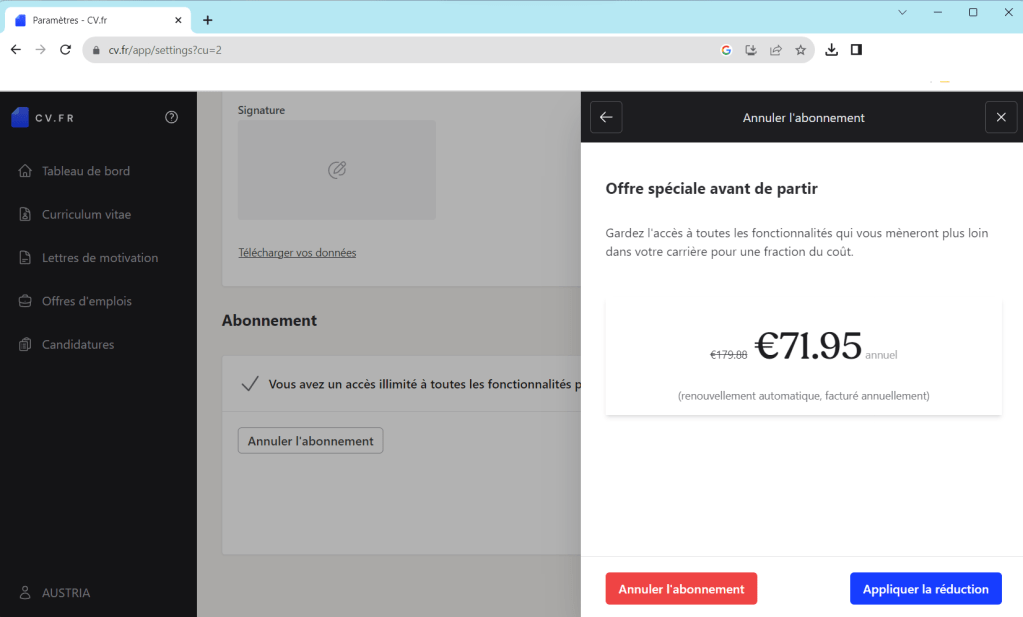Click the share page icon in address bar
Viewport: 1023px width, 617px height.
click(x=776, y=50)
